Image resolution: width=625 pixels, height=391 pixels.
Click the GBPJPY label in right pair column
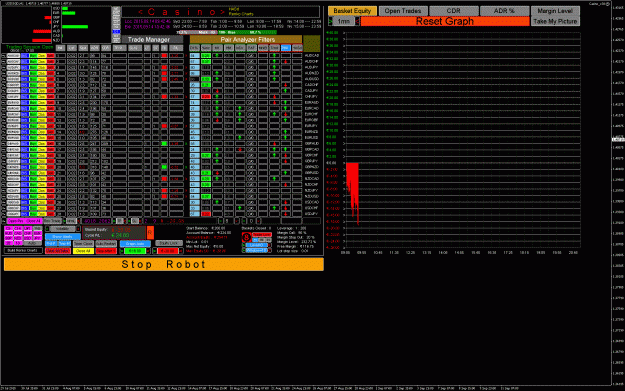[311, 161]
